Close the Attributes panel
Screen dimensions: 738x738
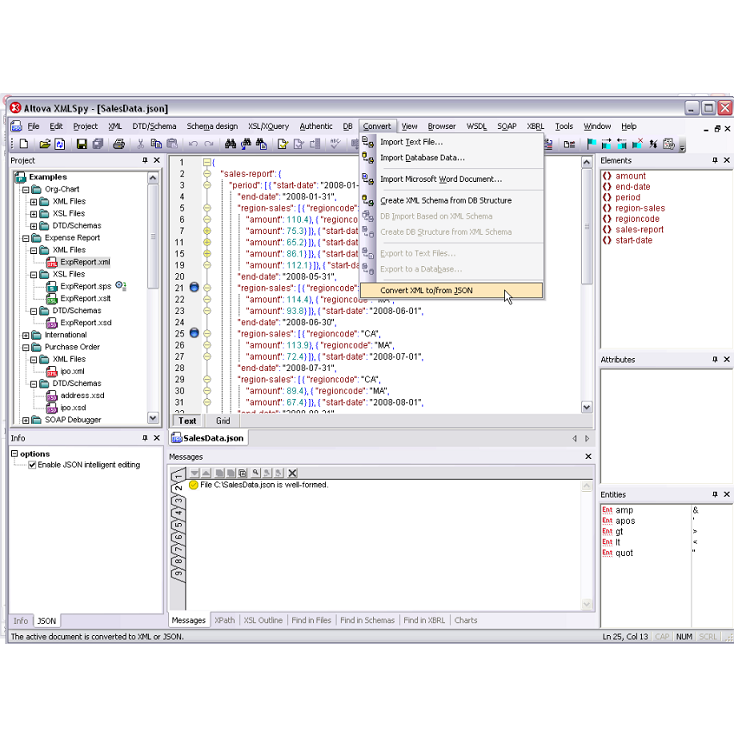click(x=727, y=359)
